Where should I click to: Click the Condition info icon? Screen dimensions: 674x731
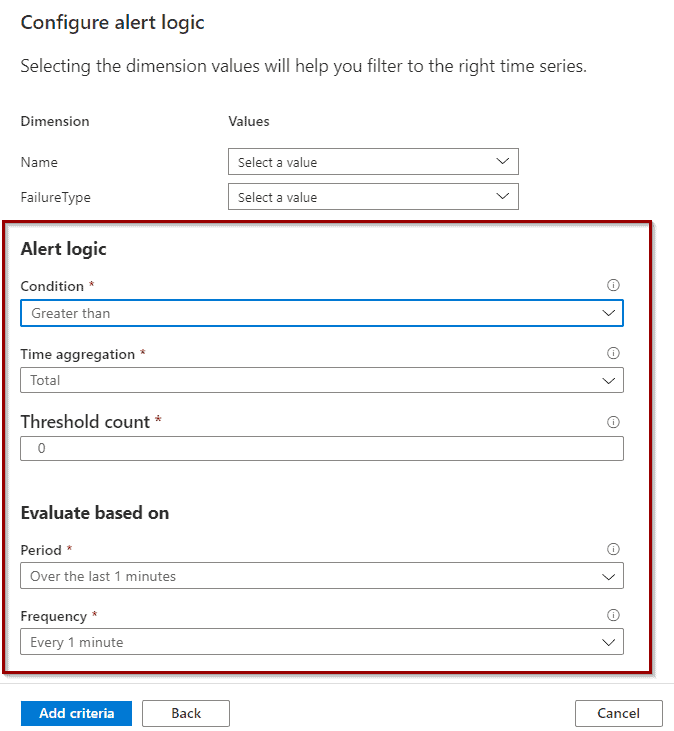point(613,285)
